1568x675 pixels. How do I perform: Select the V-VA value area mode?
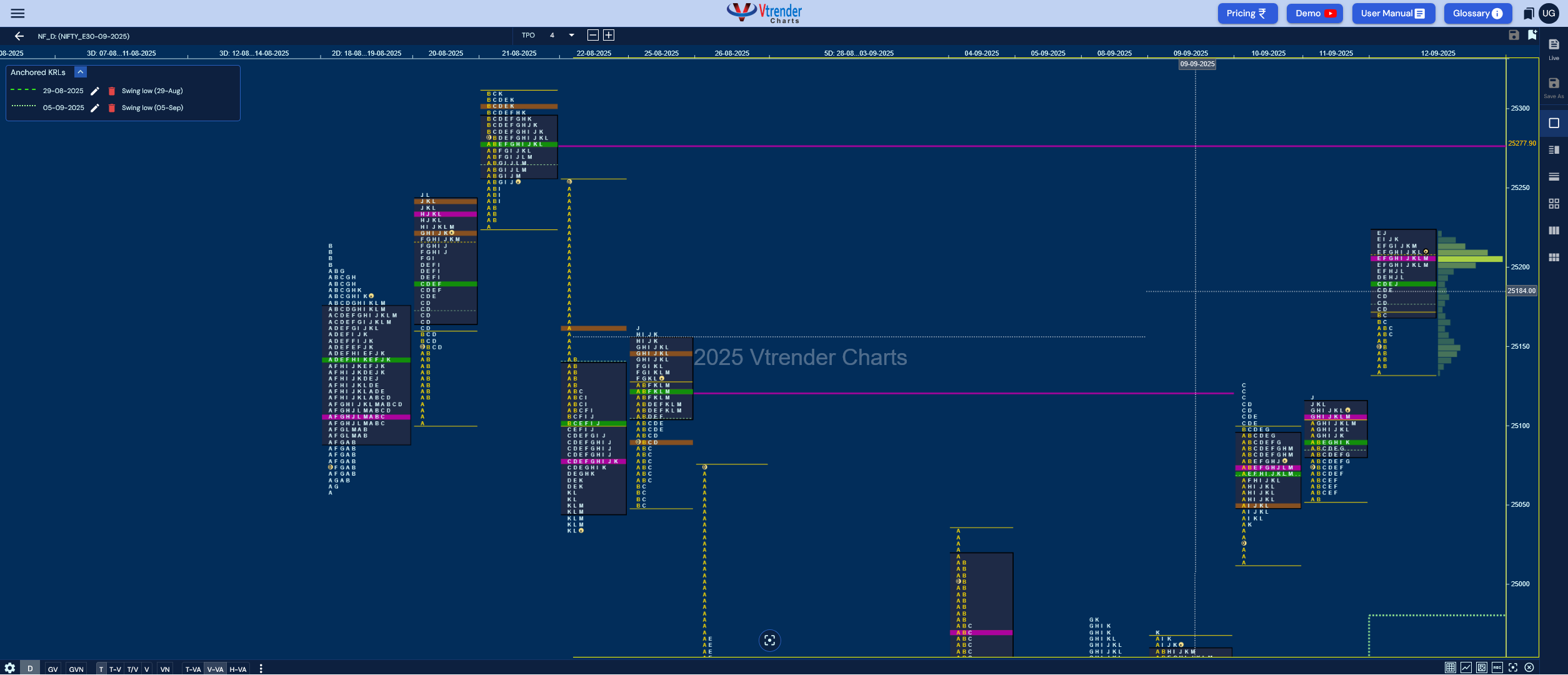pos(216,669)
